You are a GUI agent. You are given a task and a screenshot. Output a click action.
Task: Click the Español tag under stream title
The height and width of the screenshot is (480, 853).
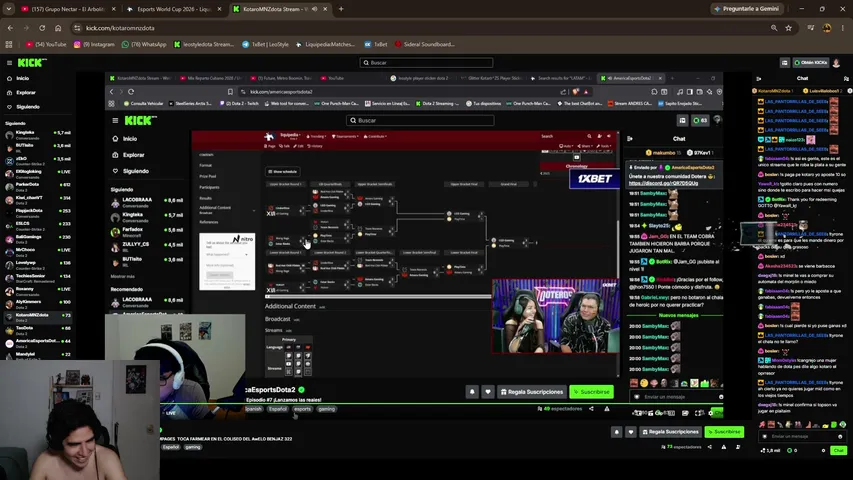tap(170, 447)
